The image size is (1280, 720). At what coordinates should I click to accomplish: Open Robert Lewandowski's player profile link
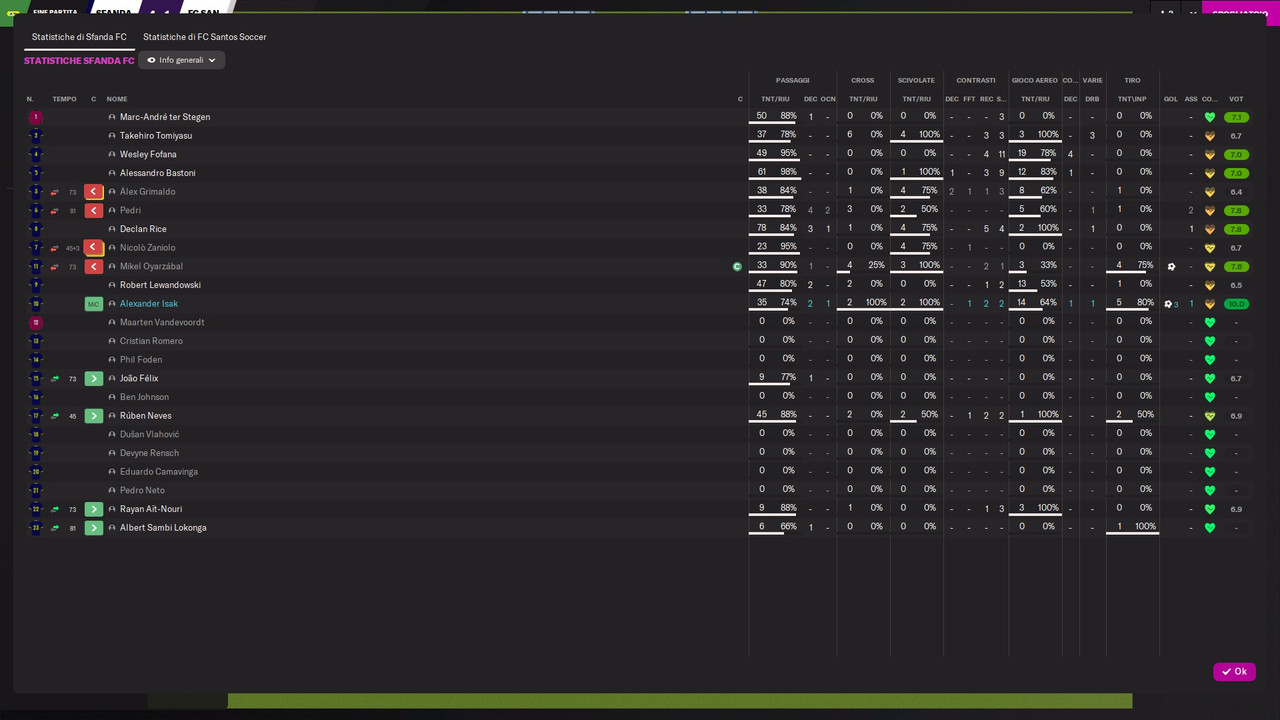160,285
